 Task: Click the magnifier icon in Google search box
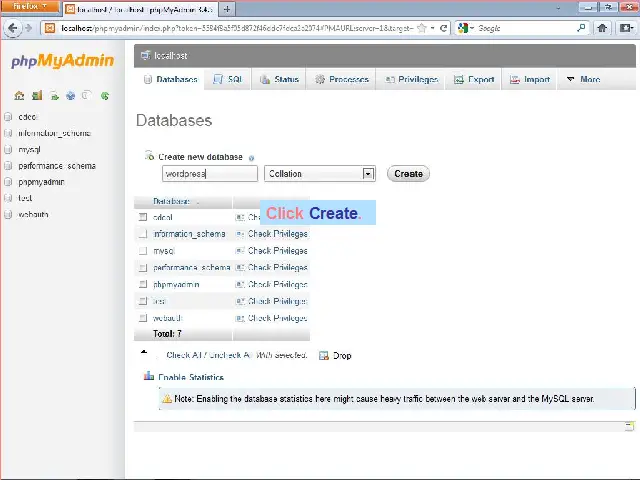[581, 28]
